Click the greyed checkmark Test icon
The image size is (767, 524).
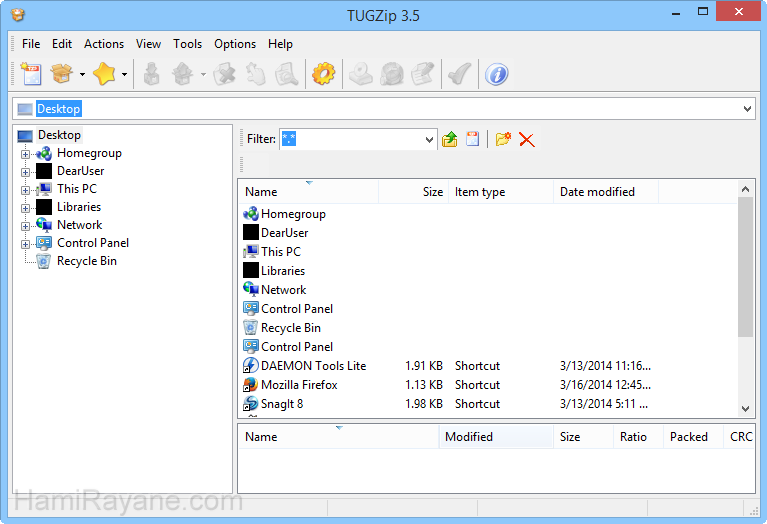pyautogui.click(x=460, y=74)
